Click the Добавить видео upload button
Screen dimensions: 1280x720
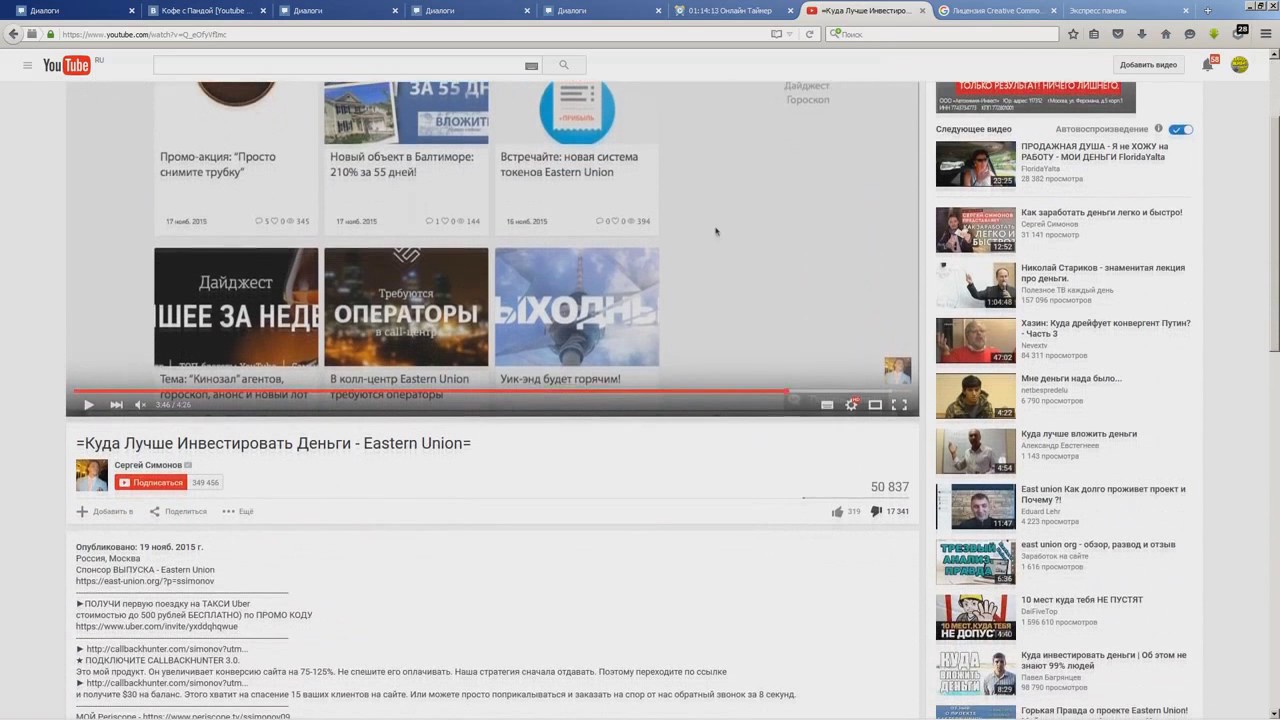[1148, 65]
